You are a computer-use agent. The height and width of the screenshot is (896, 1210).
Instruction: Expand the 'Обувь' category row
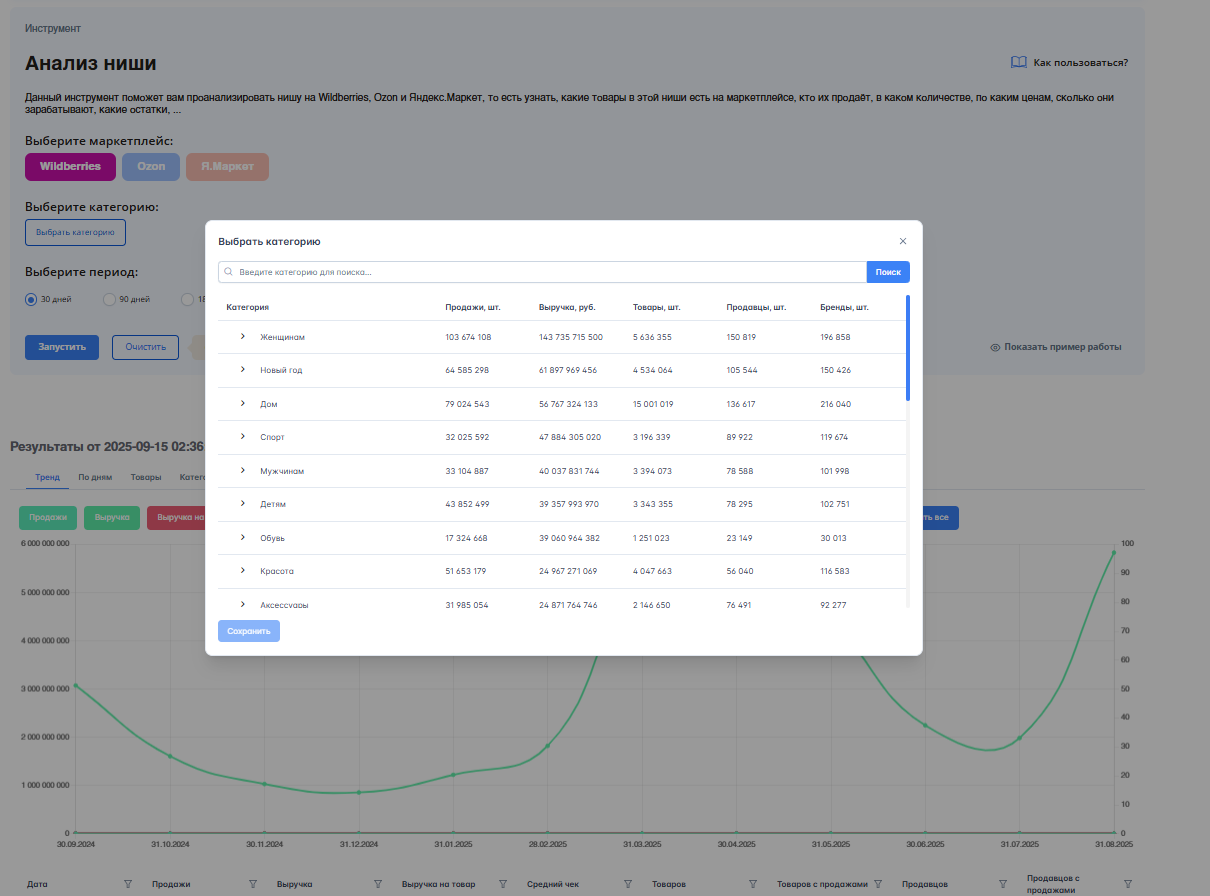tap(243, 538)
